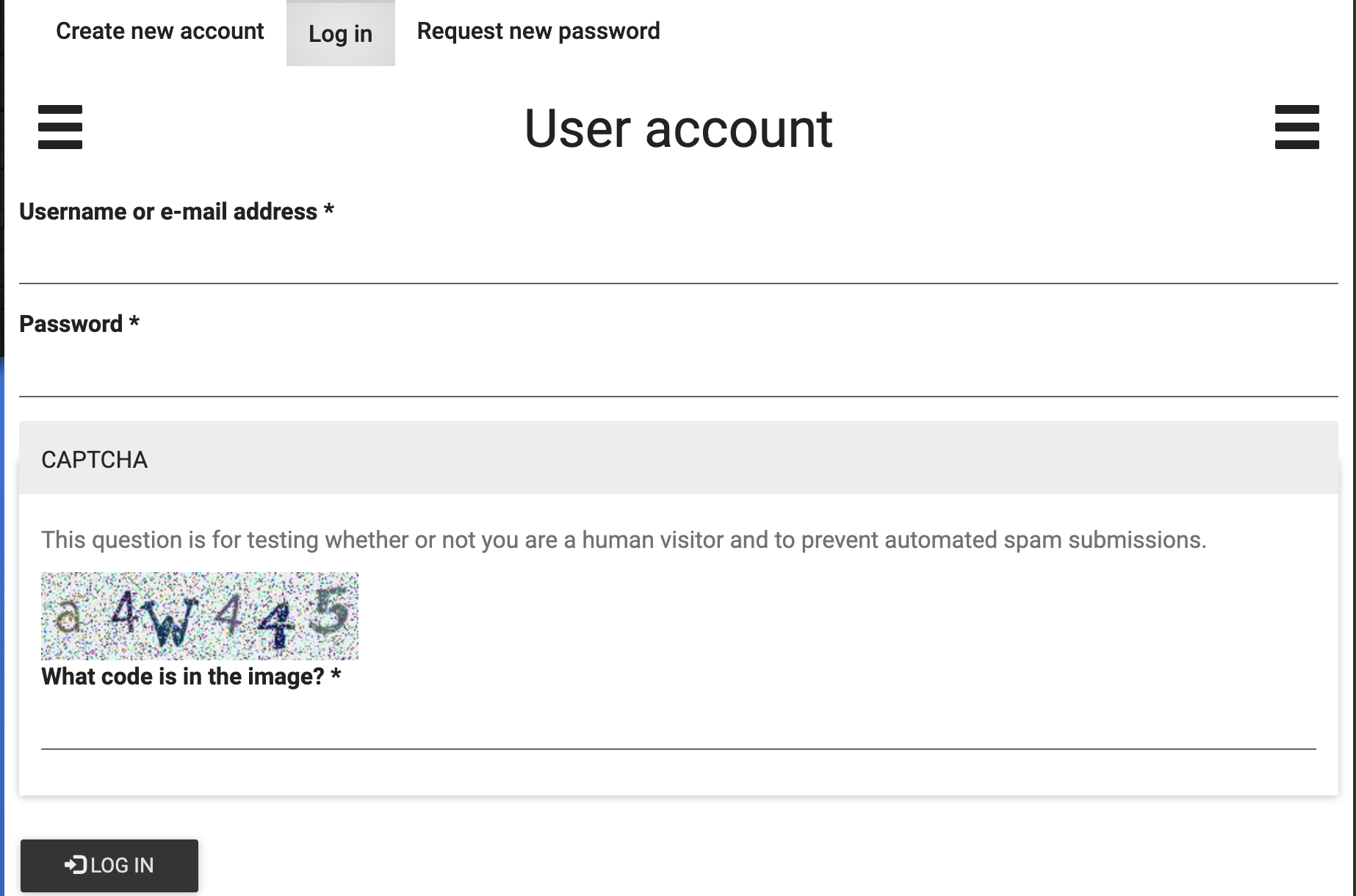Click the required asterisk beside Username label
This screenshot has width=1356, height=896.
click(329, 210)
